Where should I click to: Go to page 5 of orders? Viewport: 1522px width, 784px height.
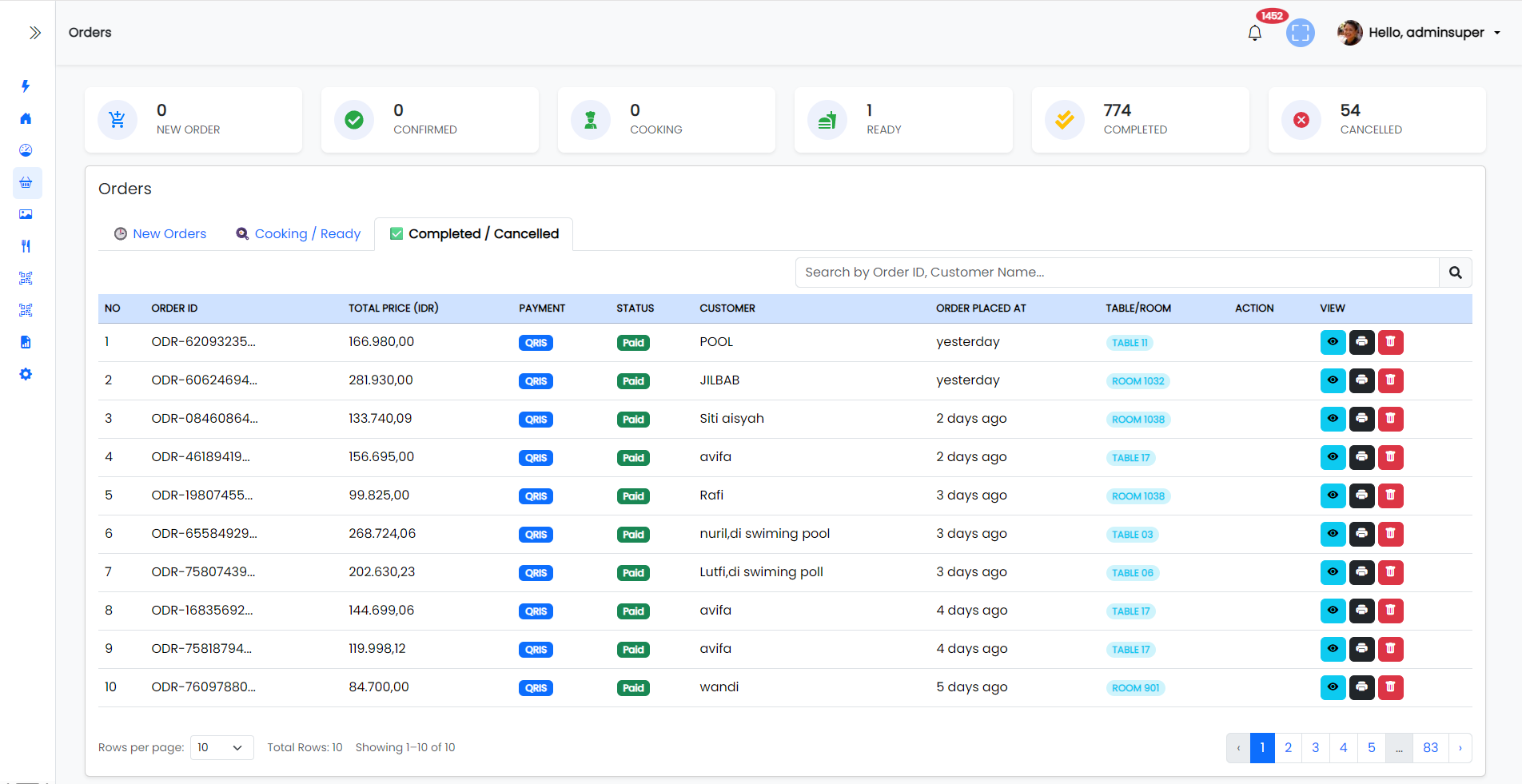point(1372,748)
